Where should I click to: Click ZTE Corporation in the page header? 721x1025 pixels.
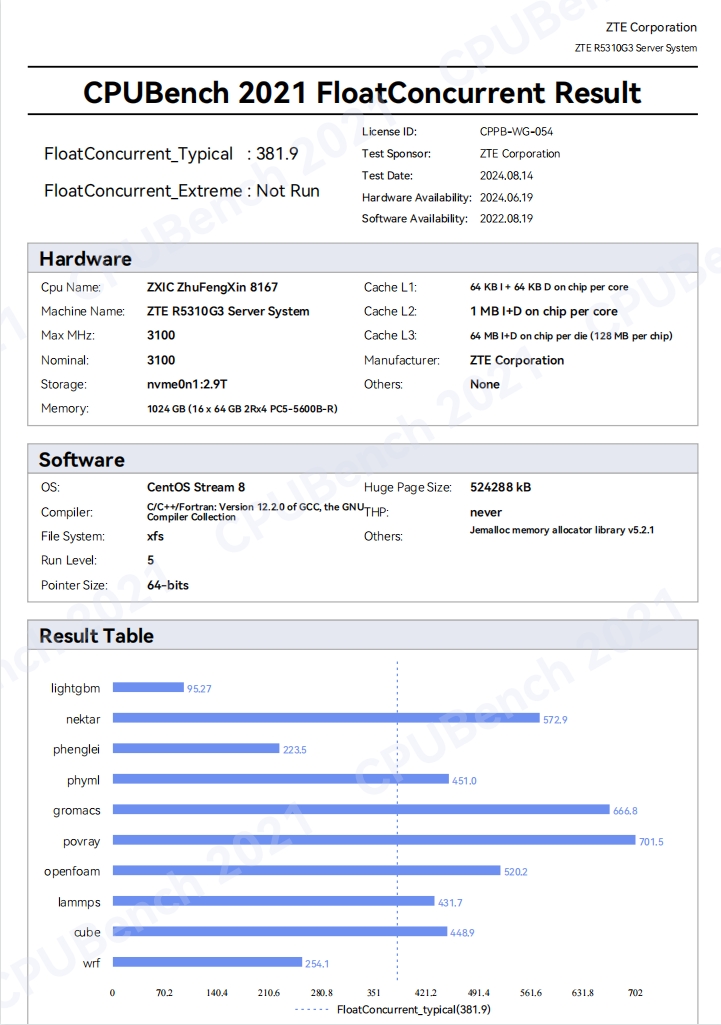tap(651, 27)
